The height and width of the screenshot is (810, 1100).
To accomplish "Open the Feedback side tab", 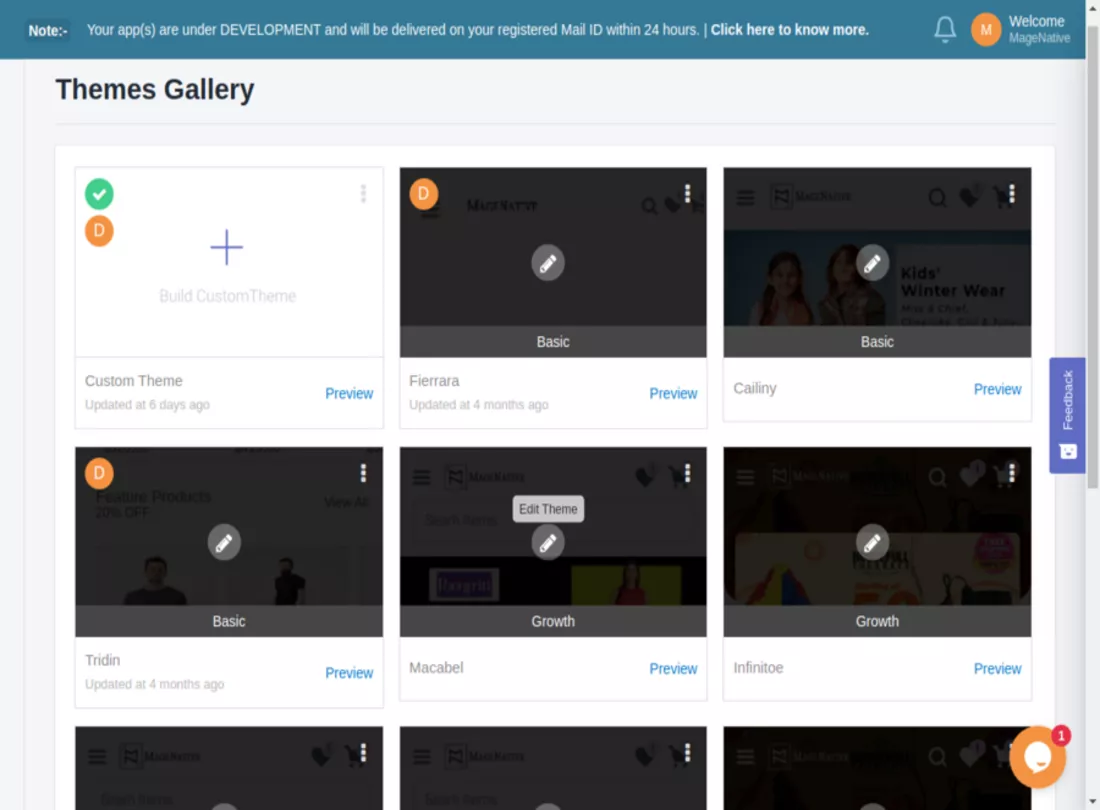I will tap(1067, 414).
